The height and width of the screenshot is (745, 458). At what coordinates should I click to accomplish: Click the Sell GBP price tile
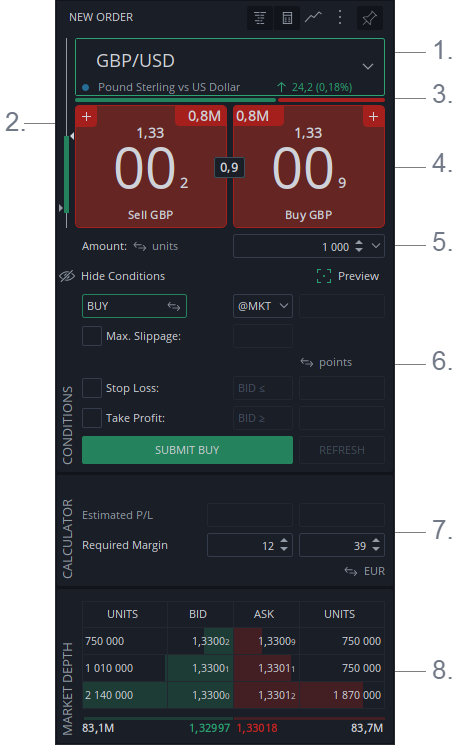[151, 166]
